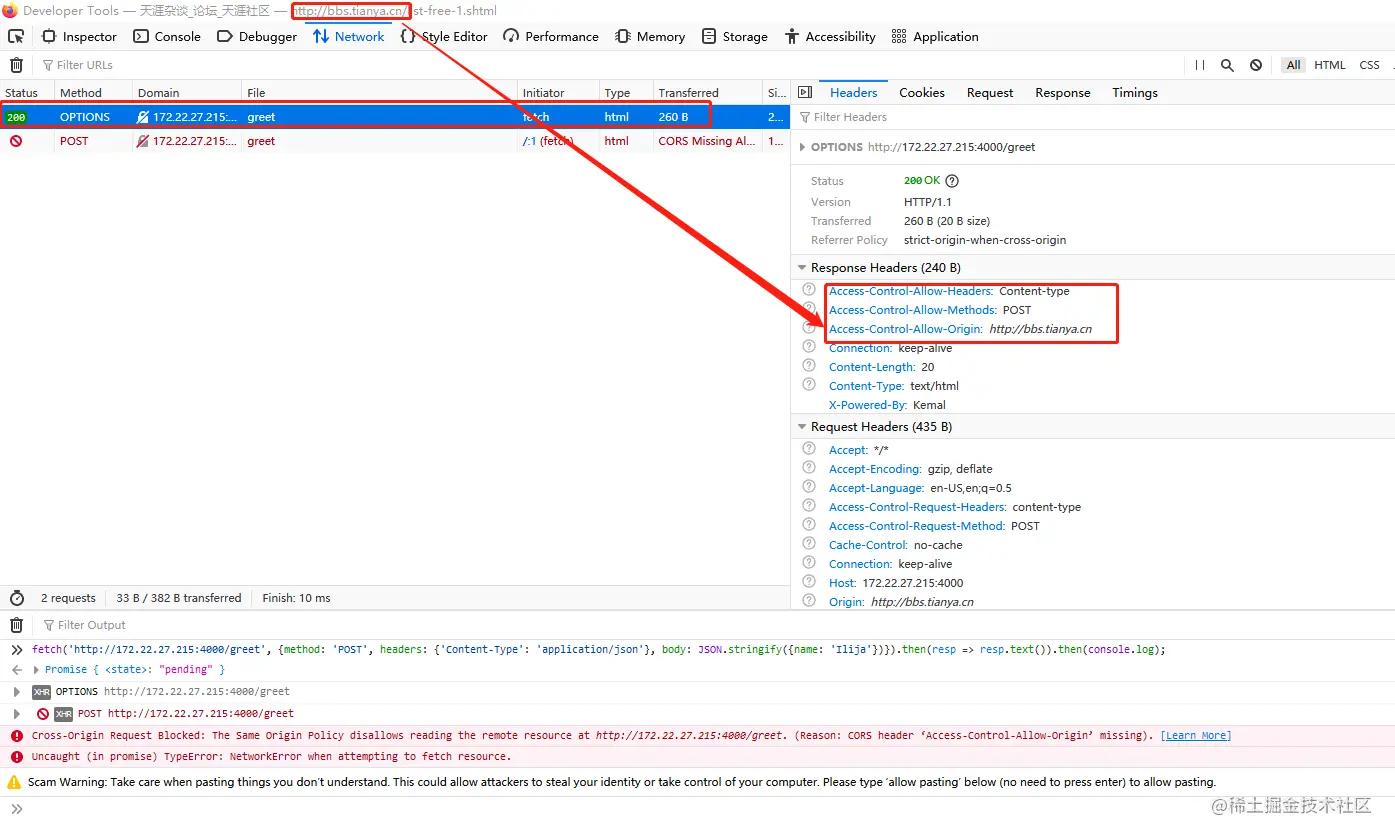Open request blocking icon

click(1256, 65)
